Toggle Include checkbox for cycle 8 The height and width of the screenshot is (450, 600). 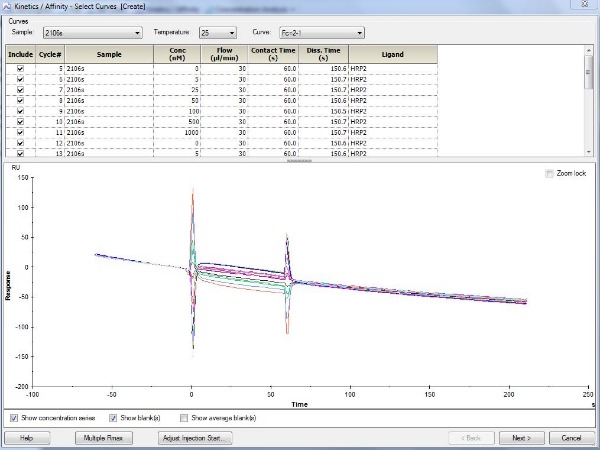tap(20, 100)
